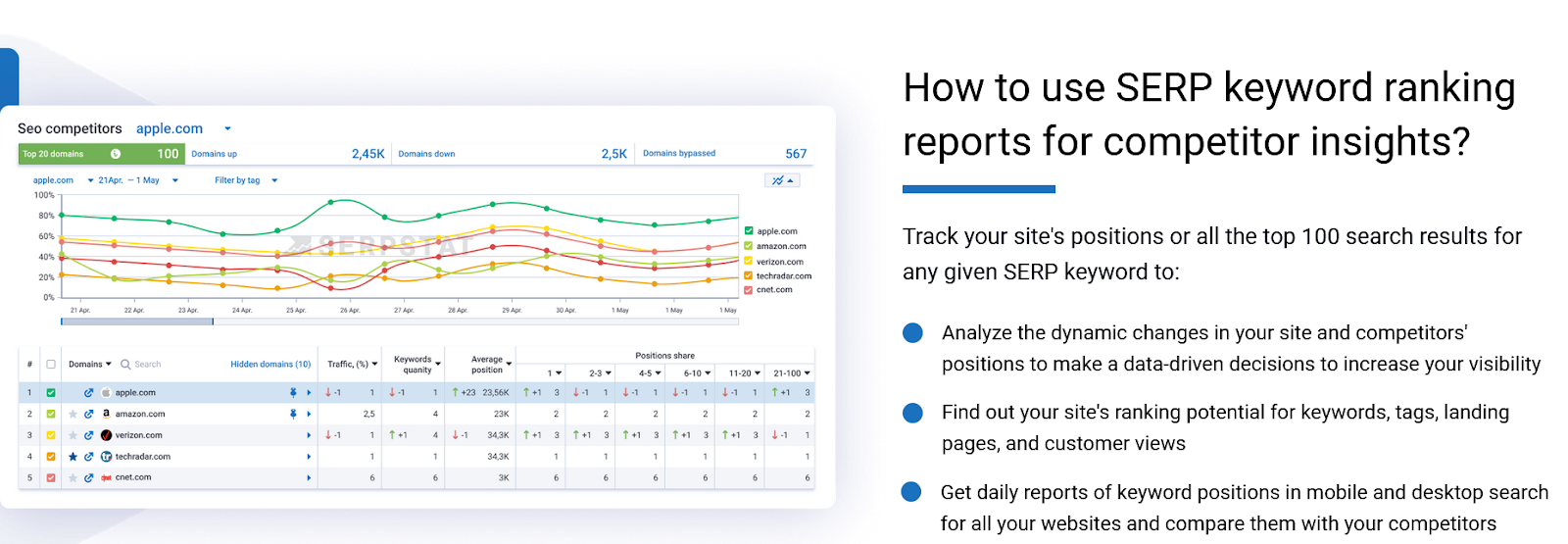
Task: Open apple.com via external link icon
Action: [88, 393]
